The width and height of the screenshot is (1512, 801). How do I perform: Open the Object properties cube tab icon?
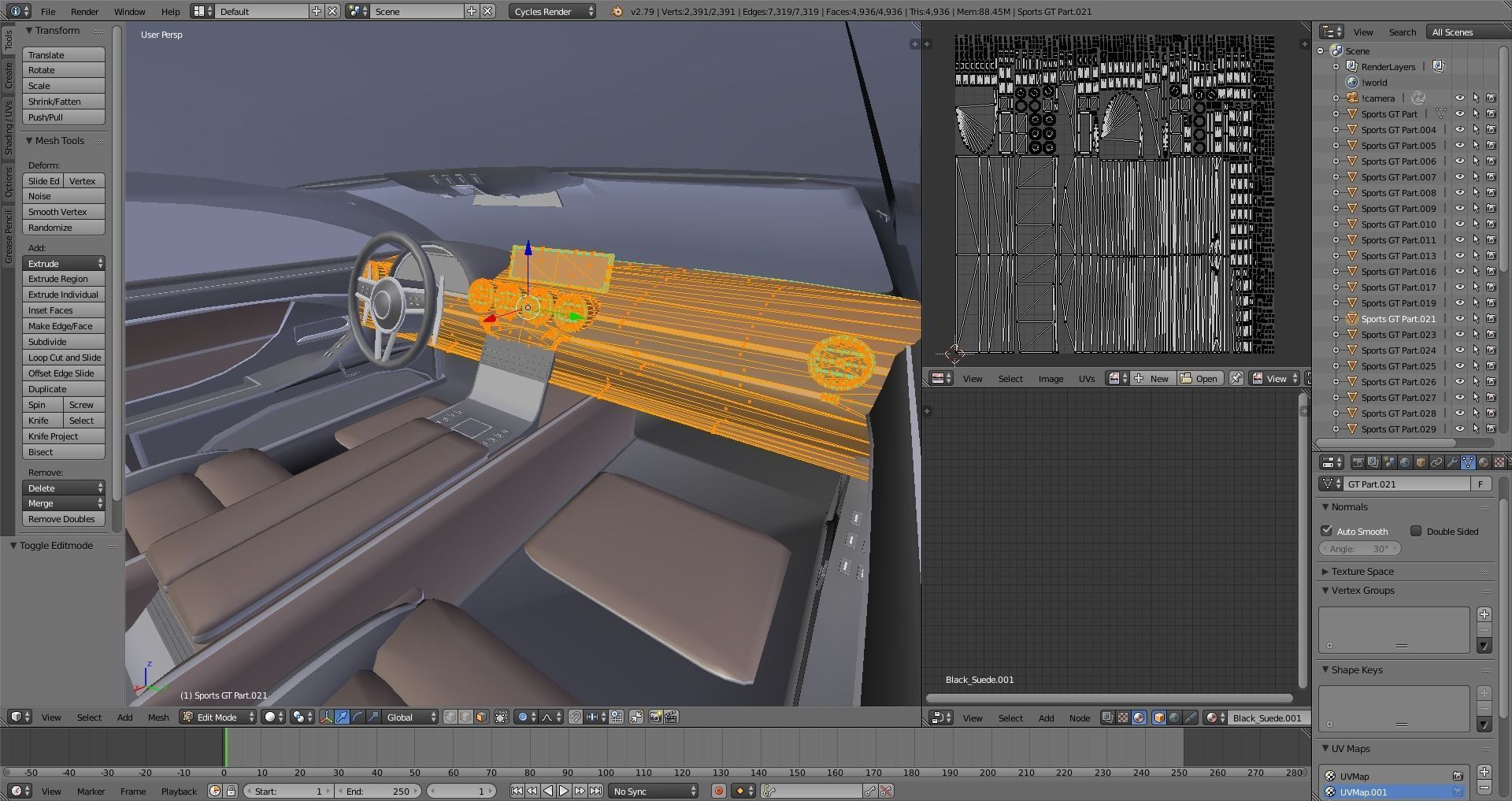(1421, 462)
